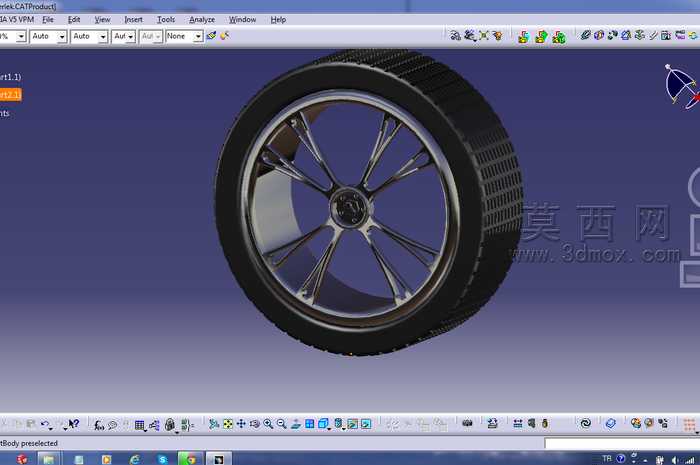Open the Analyze menu

pos(202,20)
